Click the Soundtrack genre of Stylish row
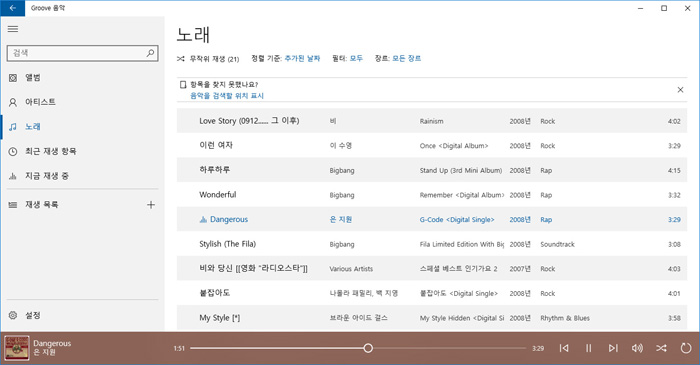The height and width of the screenshot is (365, 700). [x=557, y=245]
